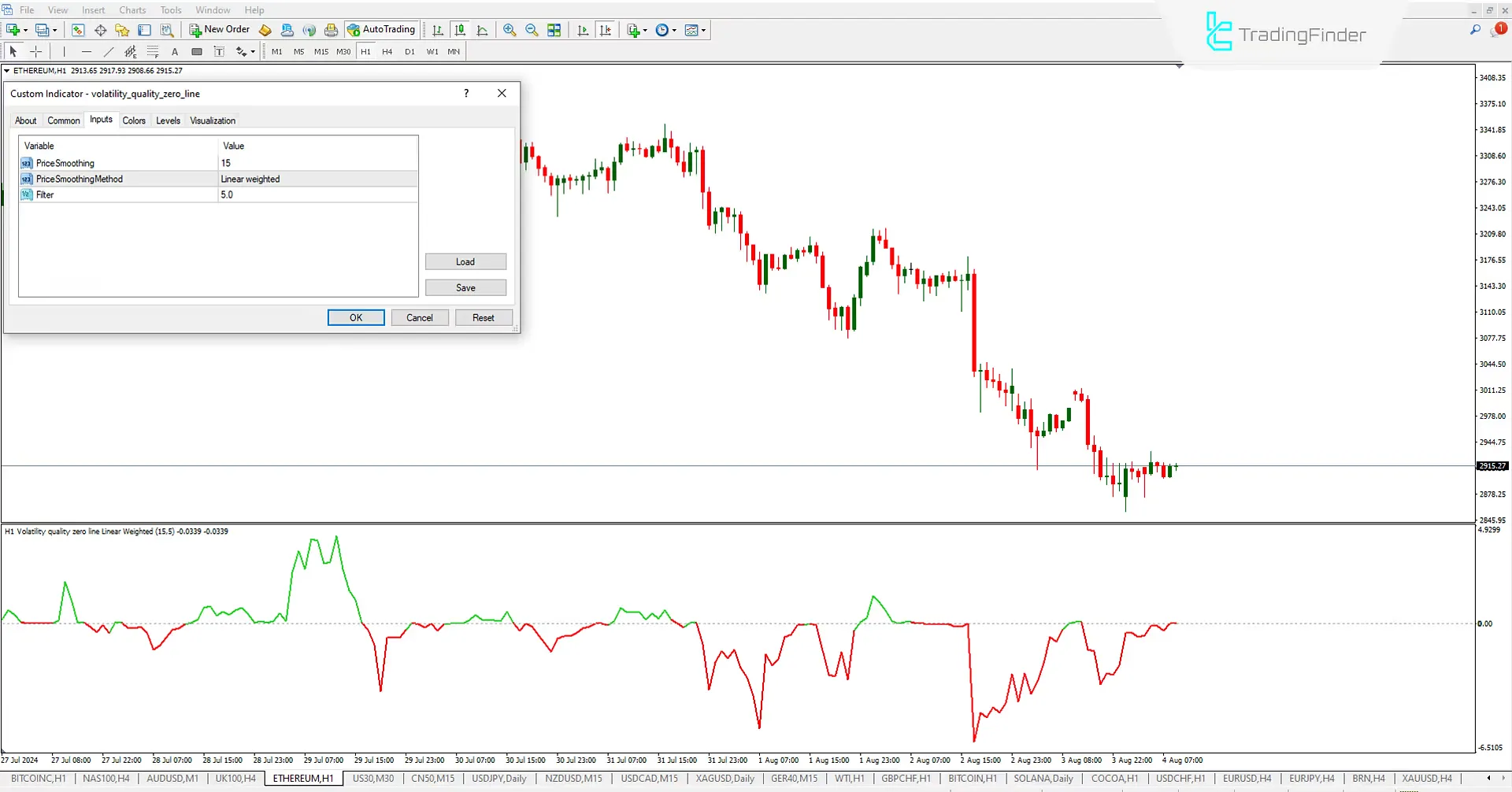Image resolution: width=1512 pixels, height=792 pixels.
Task: Toggle candlestick chart mode
Action: coord(460,30)
